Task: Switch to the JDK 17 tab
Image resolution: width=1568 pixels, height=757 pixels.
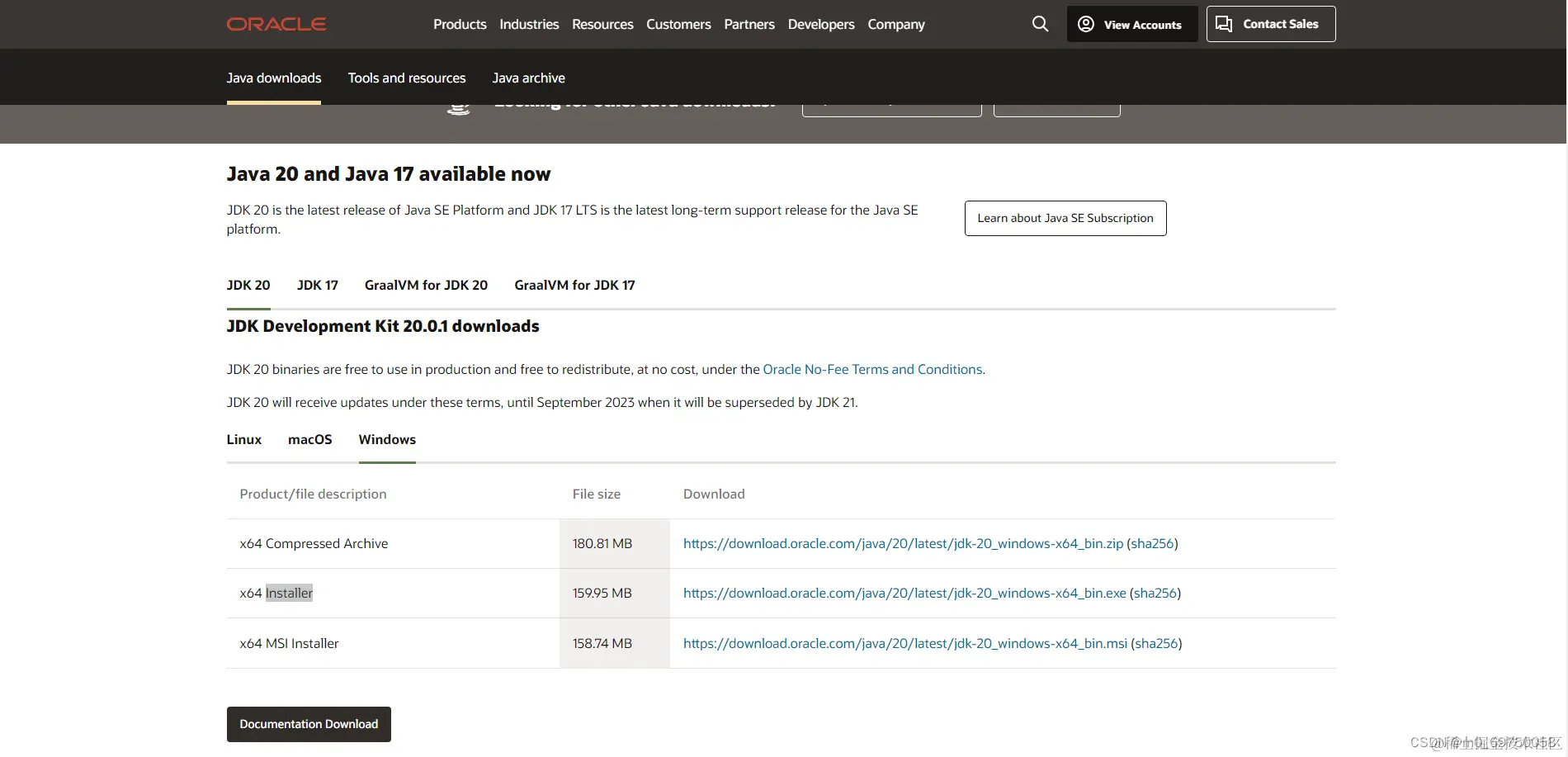Action: coord(318,285)
